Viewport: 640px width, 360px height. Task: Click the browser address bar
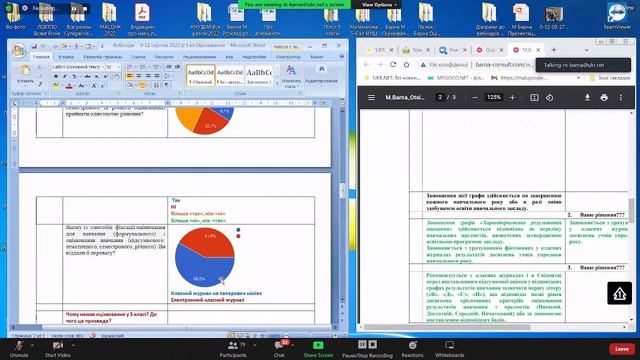478,64
